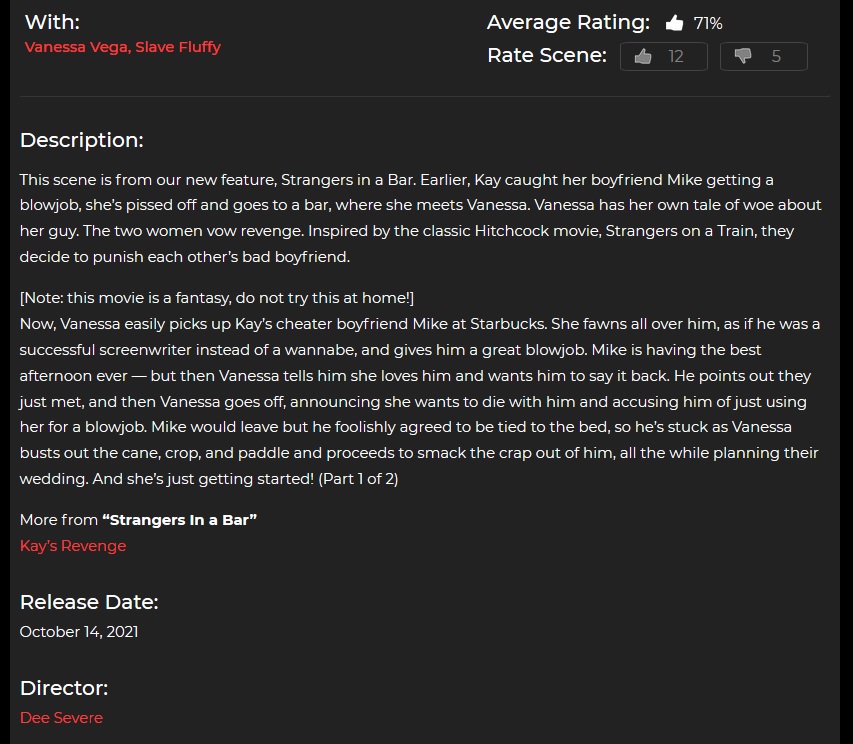The width and height of the screenshot is (853, 744).
Task: Click the bold "Strangers In a Bar" title
Action: [179, 520]
